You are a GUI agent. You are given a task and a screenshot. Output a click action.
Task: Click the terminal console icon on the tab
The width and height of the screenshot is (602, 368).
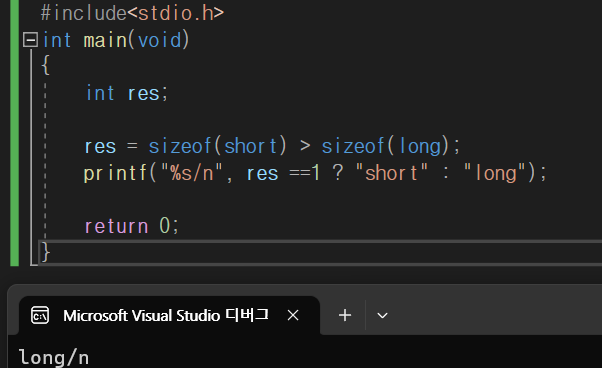[x=40, y=315]
